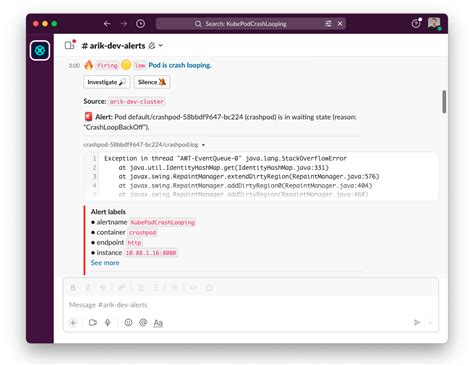Open the help icon in title bar
Image resolution: width=474 pixels, height=366 pixels.
pyautogui.click(x=416, y=23)
